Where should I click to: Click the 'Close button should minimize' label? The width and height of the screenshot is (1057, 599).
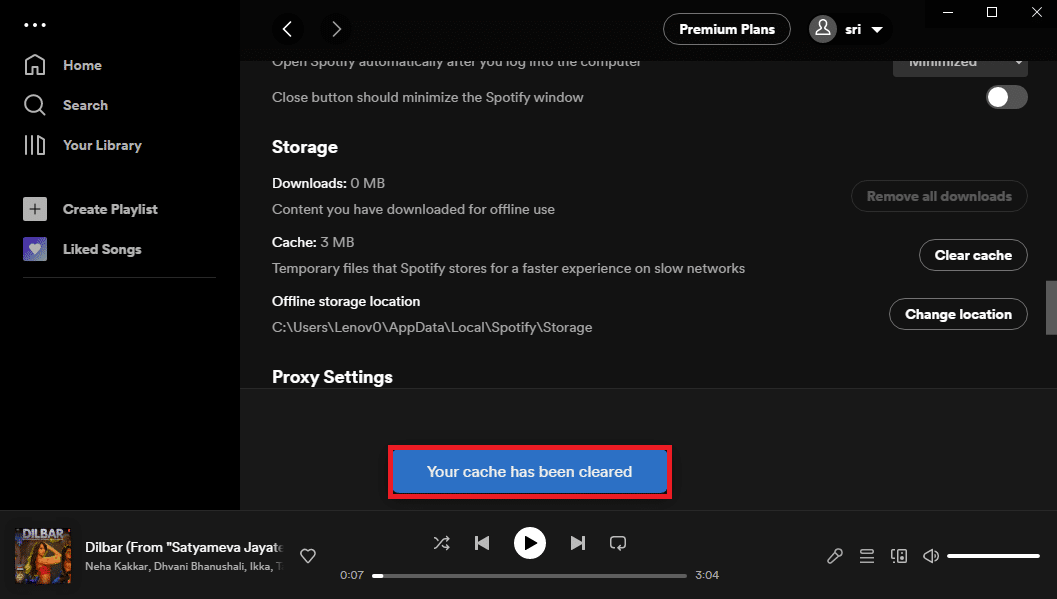(x=427, y=97)
